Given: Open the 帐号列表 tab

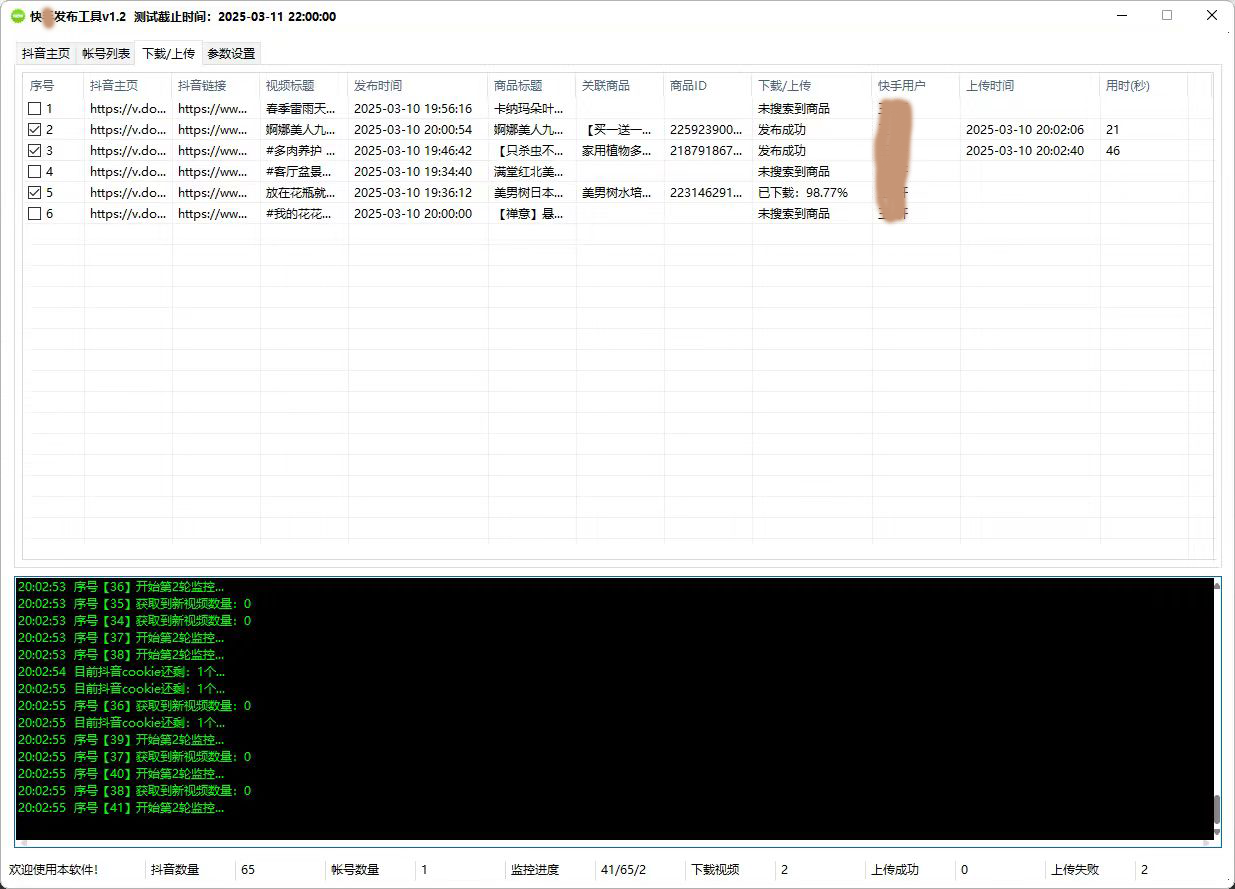Looking at the screenshot, I should [106, 54].
